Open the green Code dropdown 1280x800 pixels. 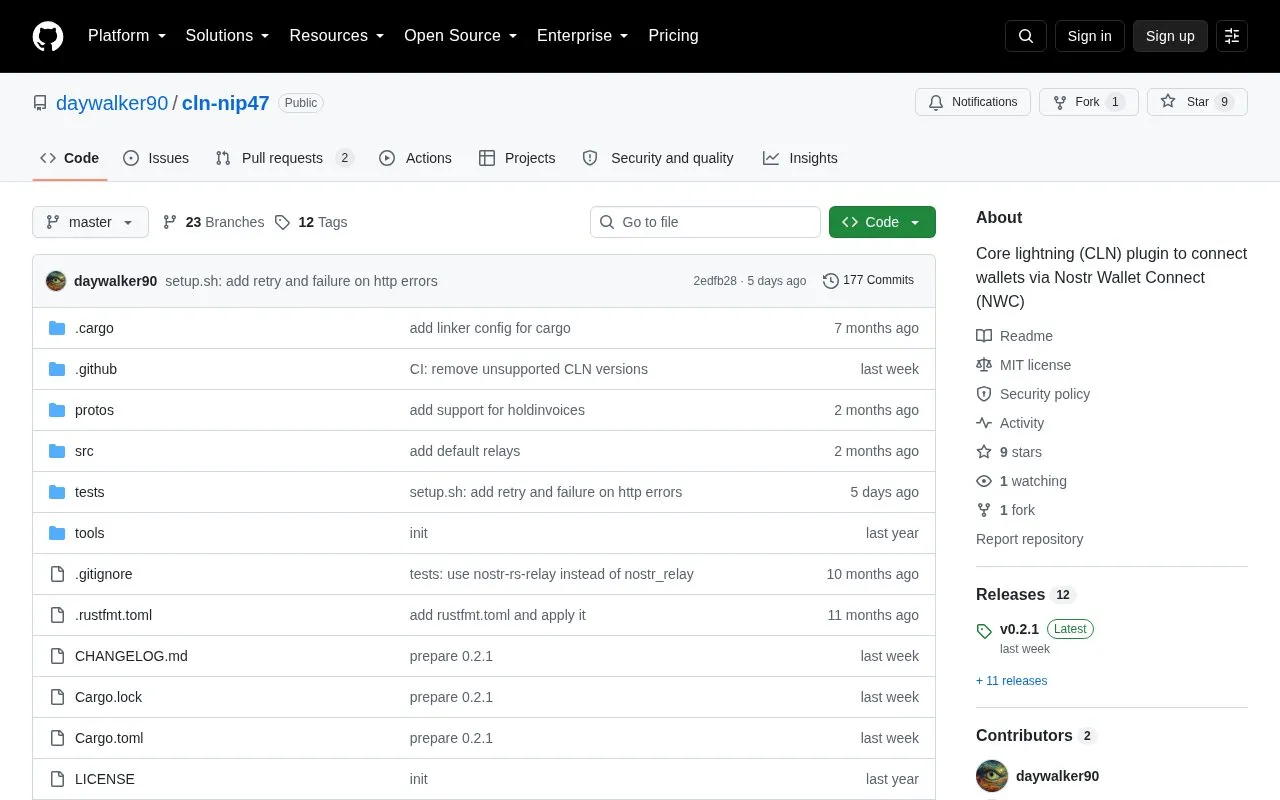[882, 222]
